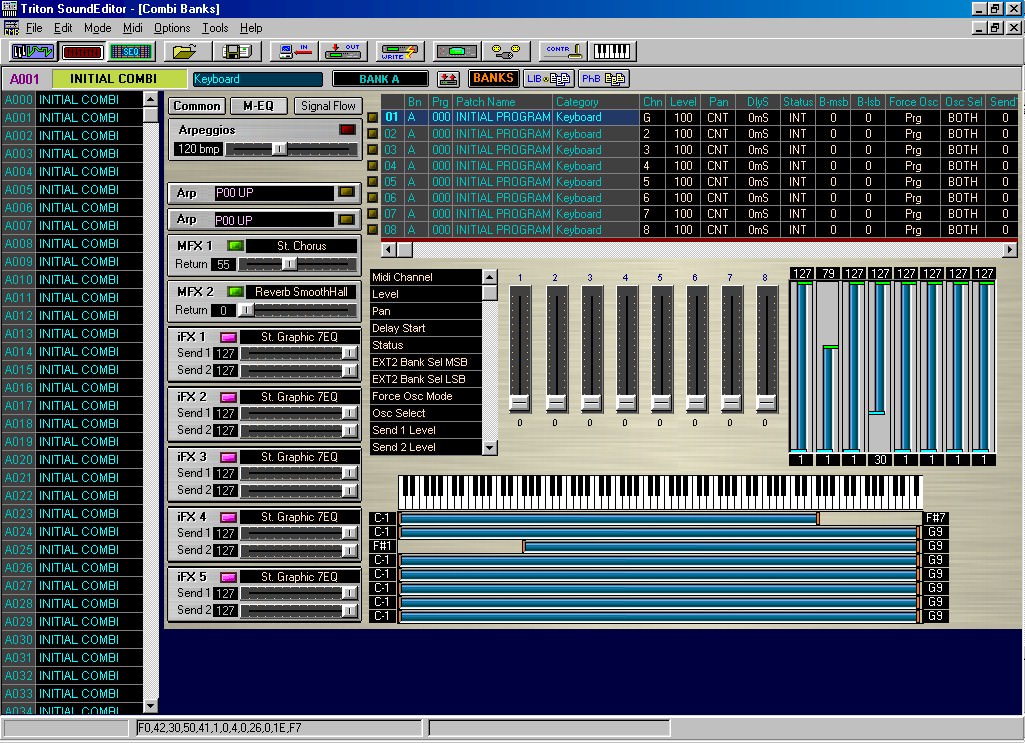1025x743 pixels.
Task: Click the WRITE toolbar icon
Action: [399, 51]
